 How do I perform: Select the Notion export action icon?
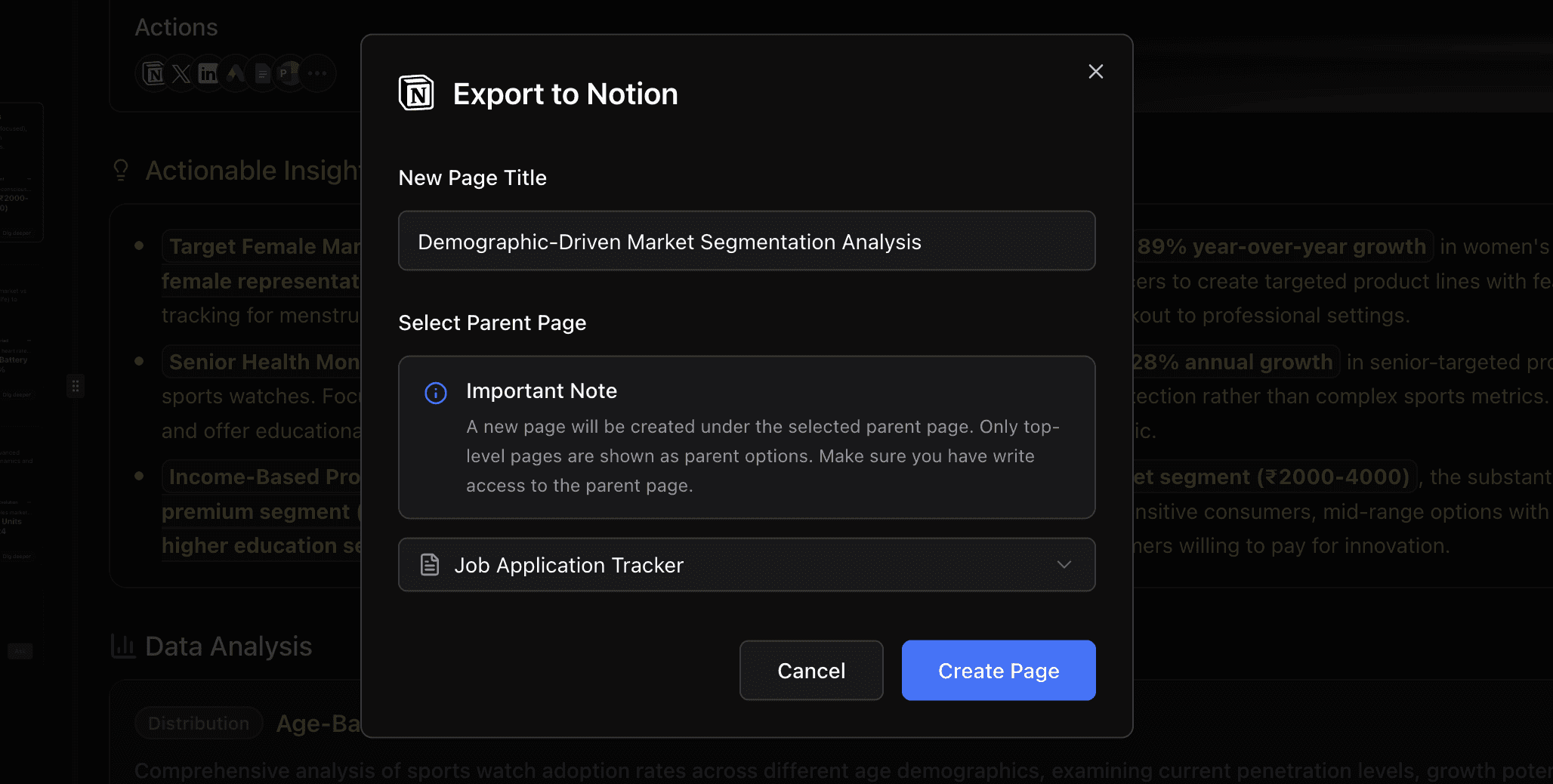(153, 73)
